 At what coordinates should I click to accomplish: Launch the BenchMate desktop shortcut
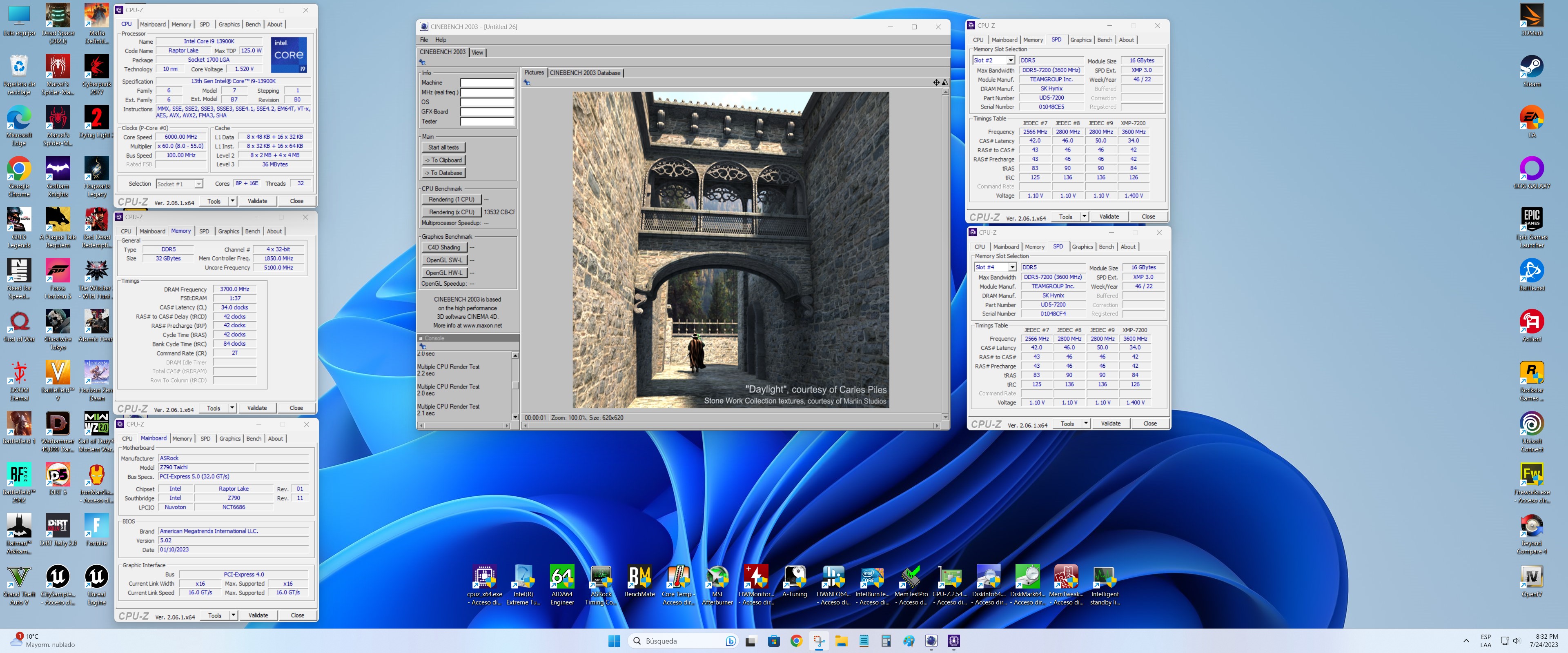pyautogui.click(x=640, y=581)
